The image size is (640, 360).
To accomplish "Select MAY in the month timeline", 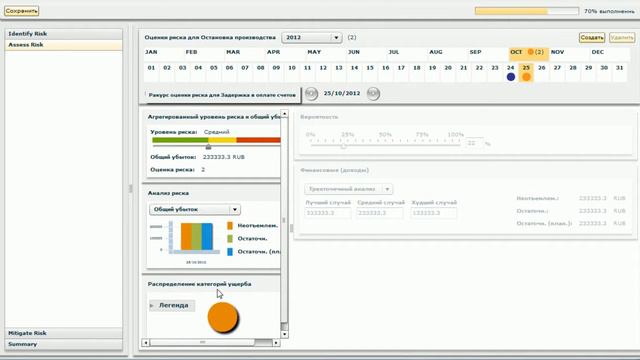I will 314,52.
